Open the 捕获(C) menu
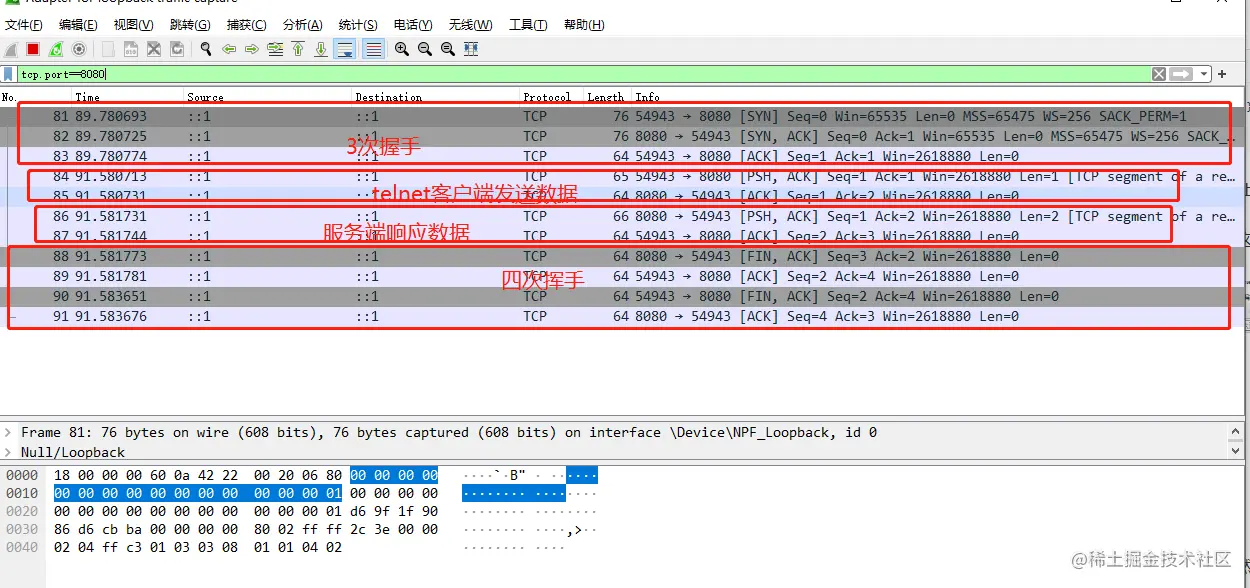Image resolution: width=1250 pixels, height=588 pixels. (247, 25)
